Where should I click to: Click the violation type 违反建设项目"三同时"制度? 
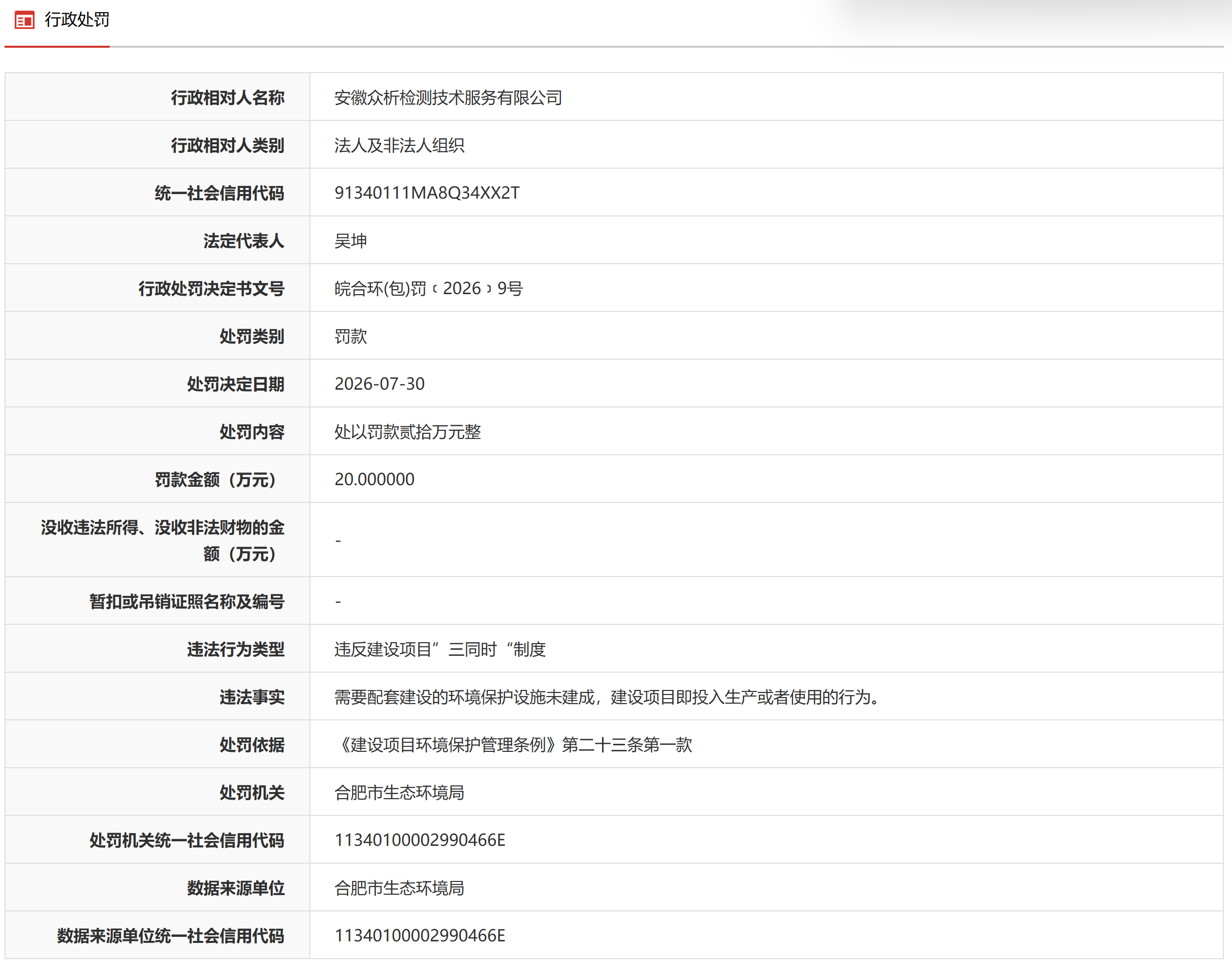click(x=440, y=649)
